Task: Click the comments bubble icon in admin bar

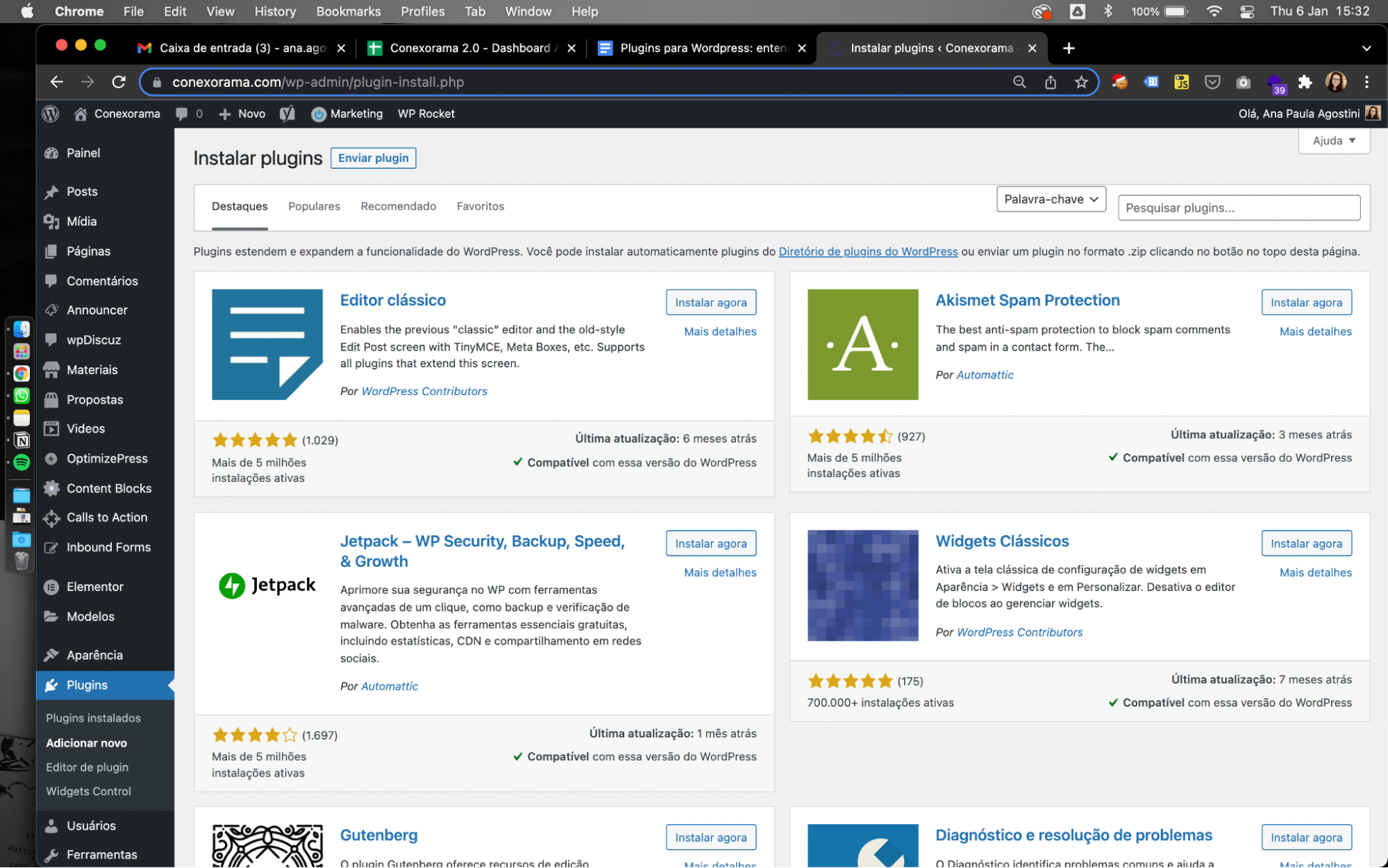Action: point(182,114)
